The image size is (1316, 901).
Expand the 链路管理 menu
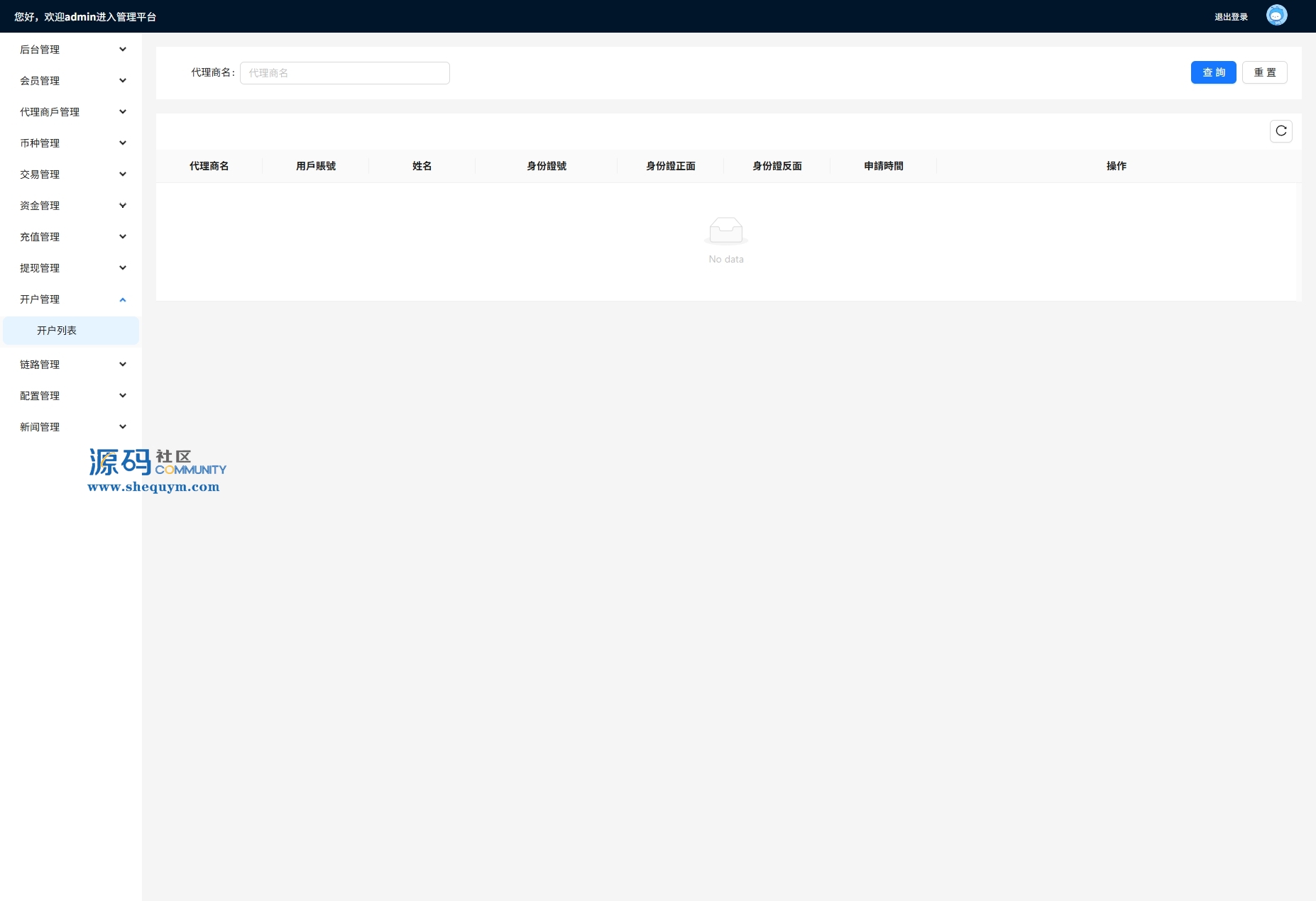tap(71, 365)
